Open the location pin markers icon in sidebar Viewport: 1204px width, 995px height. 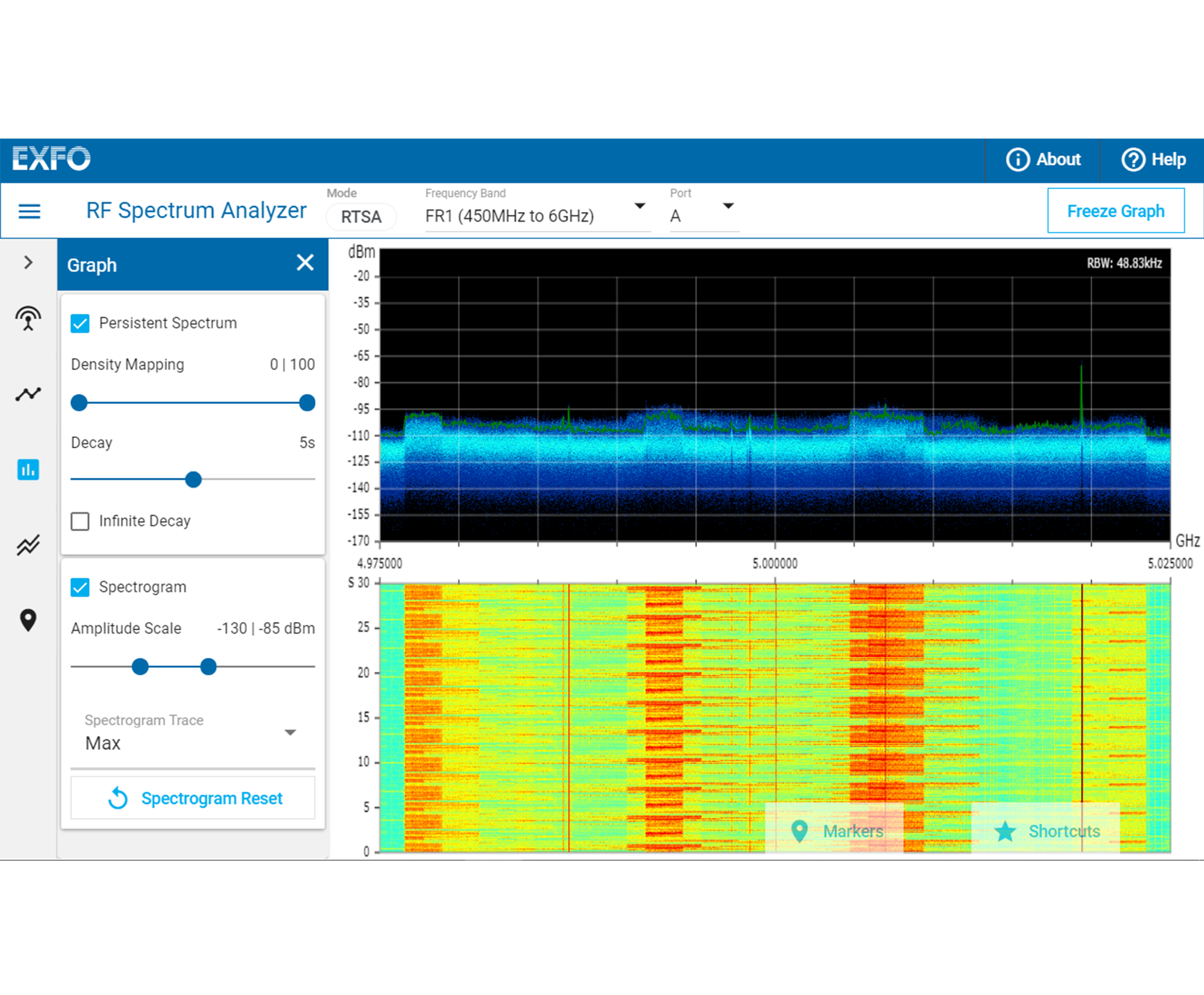click(28, 619)
